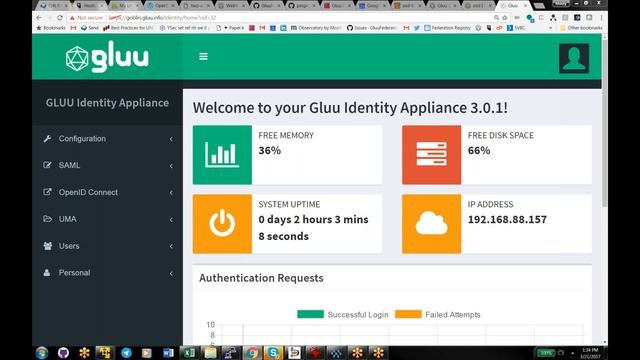Toggle the sidebar with the hamburger icon
This screenshot has height=360, width=640.
tap(203, 56)
